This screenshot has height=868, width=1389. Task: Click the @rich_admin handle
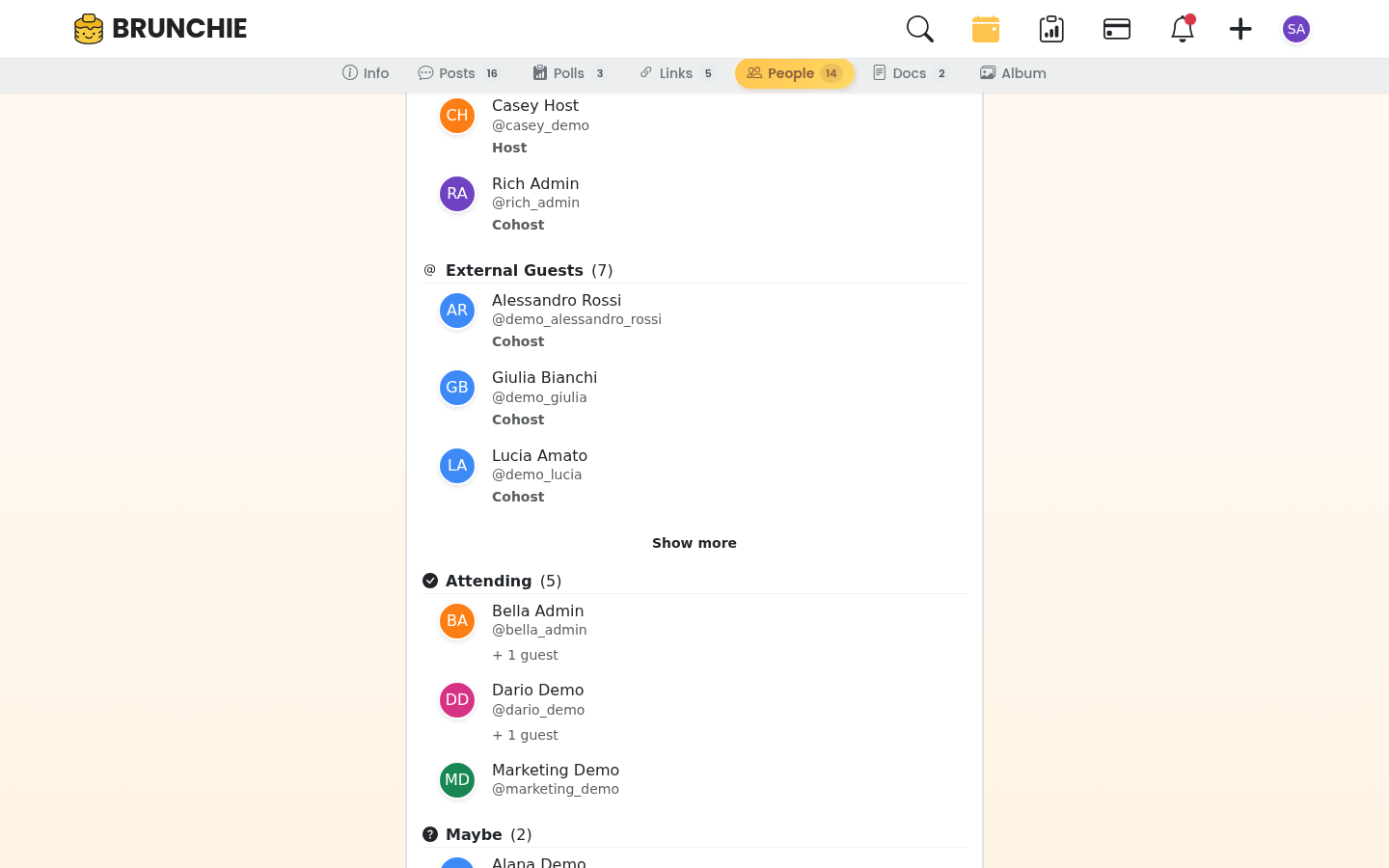click(x=535, y=203)
